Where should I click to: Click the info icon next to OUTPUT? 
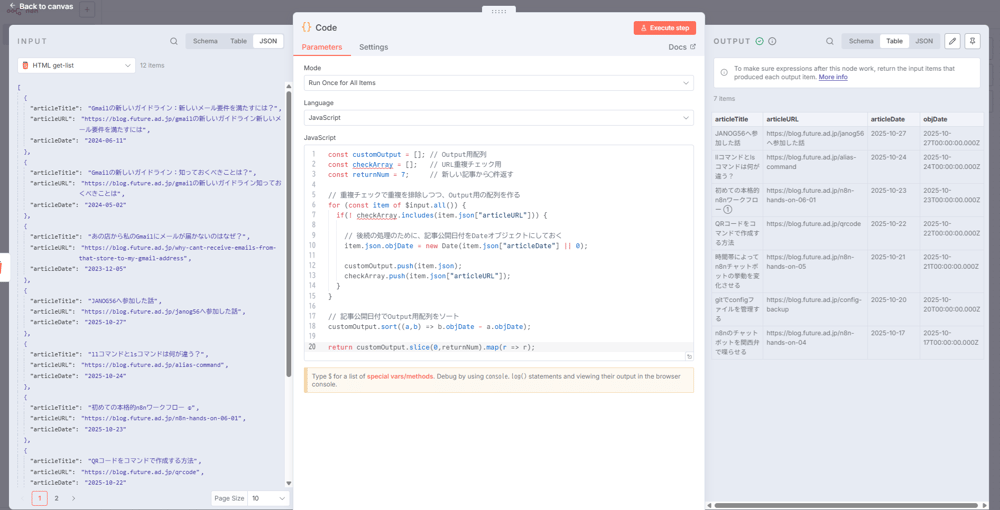coord(772,41)
